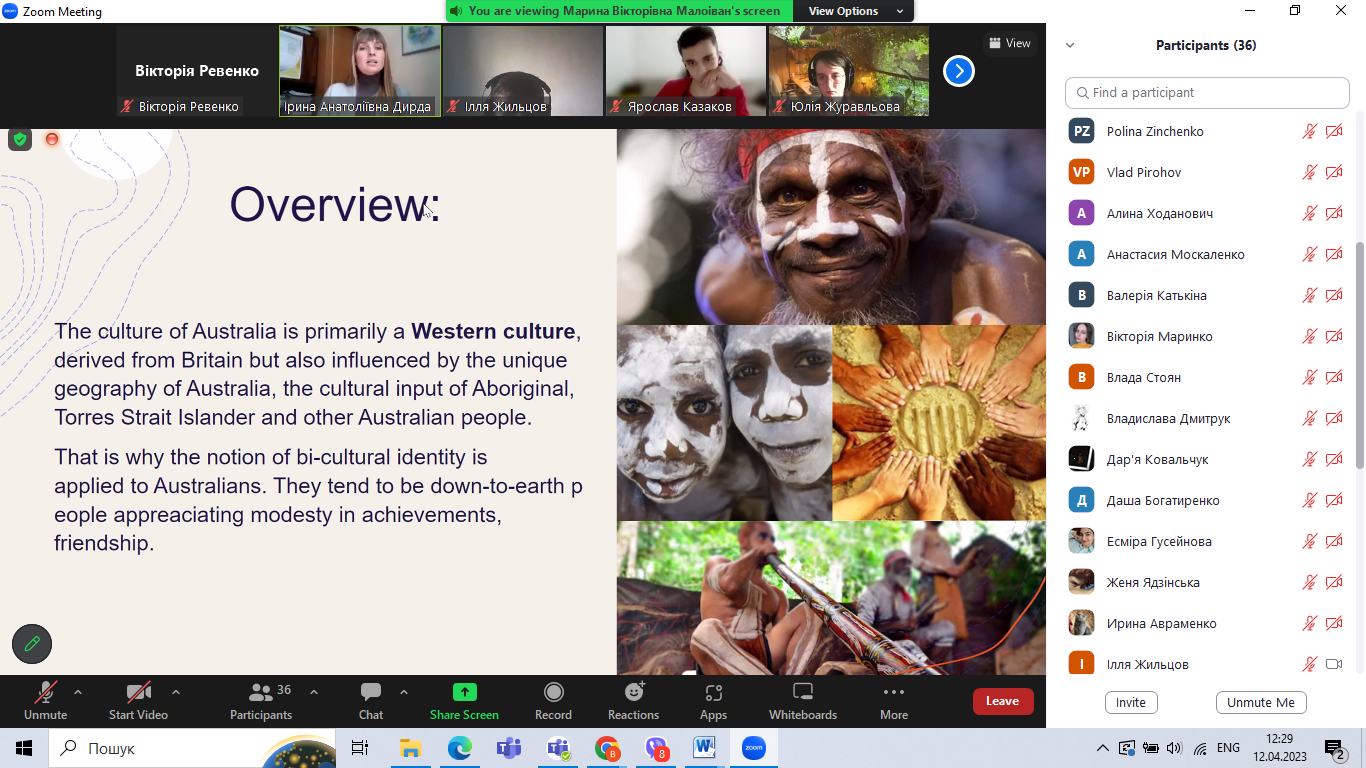Open the Chat icon

[x=371, y=692]
